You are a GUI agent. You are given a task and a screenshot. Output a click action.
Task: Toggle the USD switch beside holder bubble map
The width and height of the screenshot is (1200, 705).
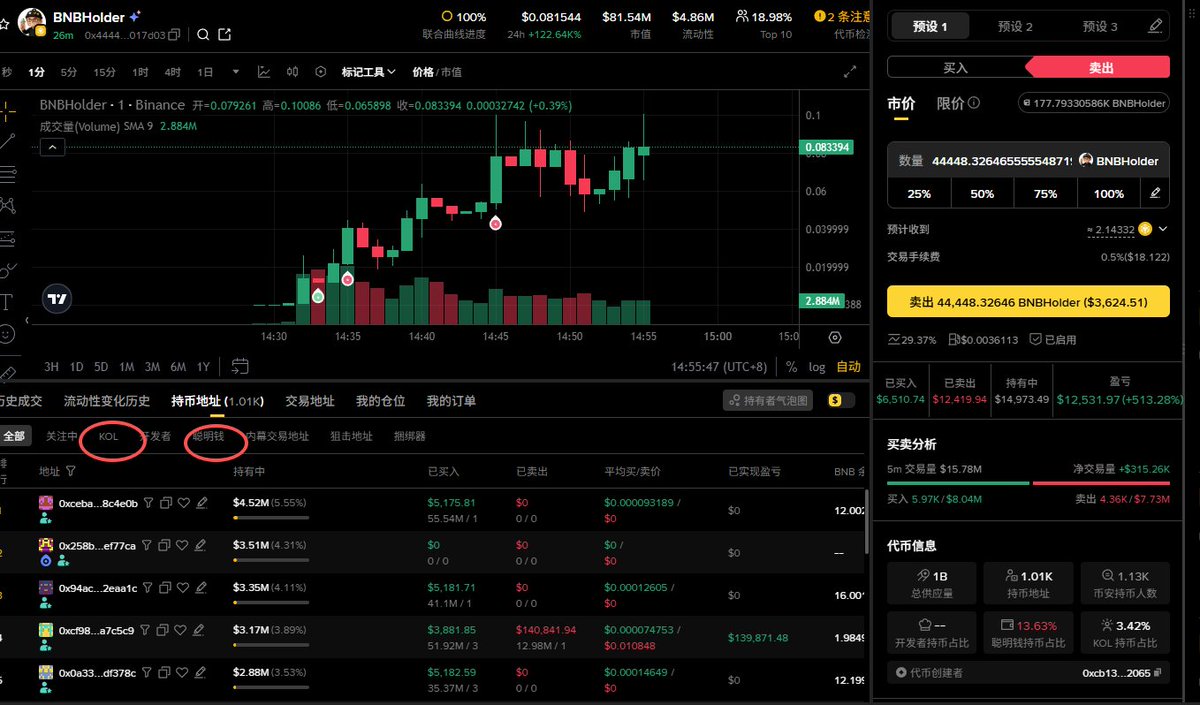point(842,401)
